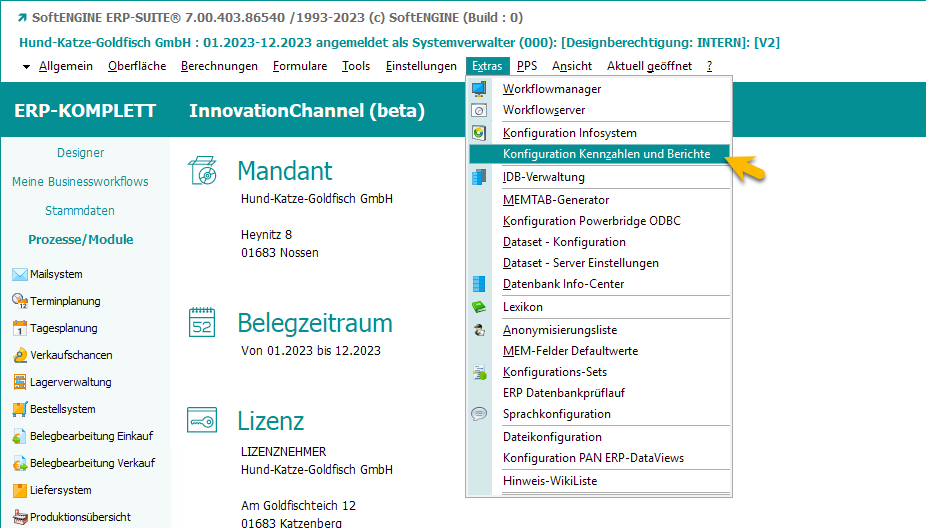
Task: Open the Designer link in sidebar
Action: 80,153
